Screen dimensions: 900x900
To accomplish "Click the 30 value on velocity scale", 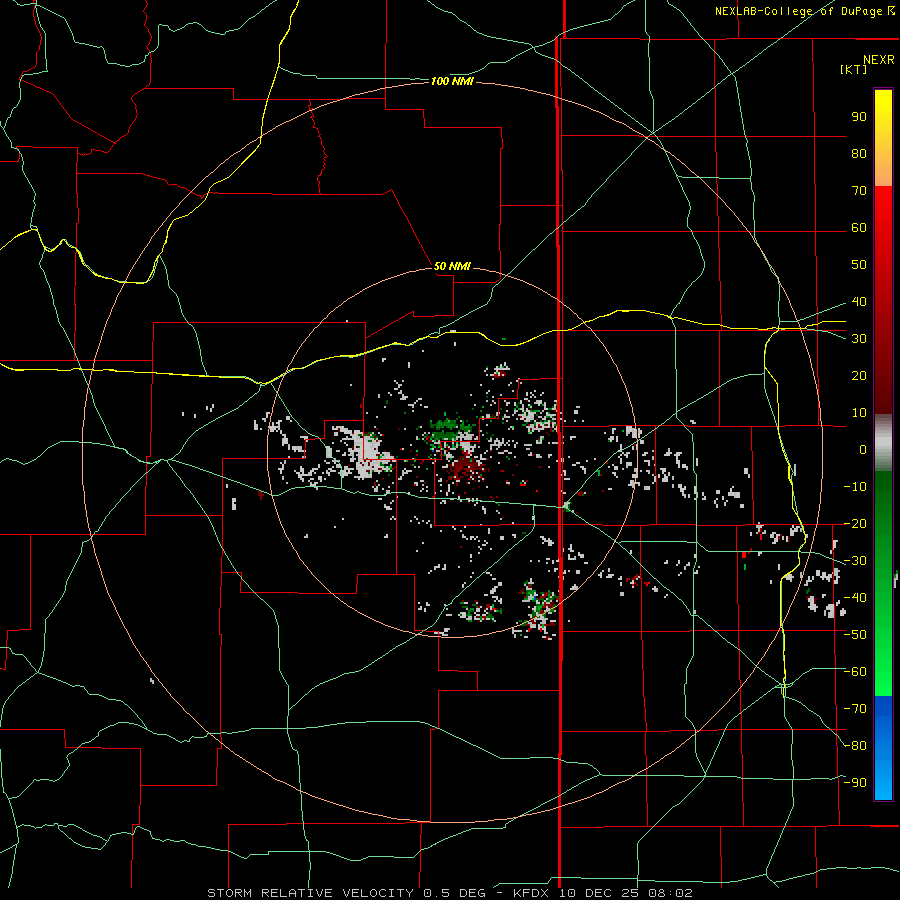I will coord(859,339).
